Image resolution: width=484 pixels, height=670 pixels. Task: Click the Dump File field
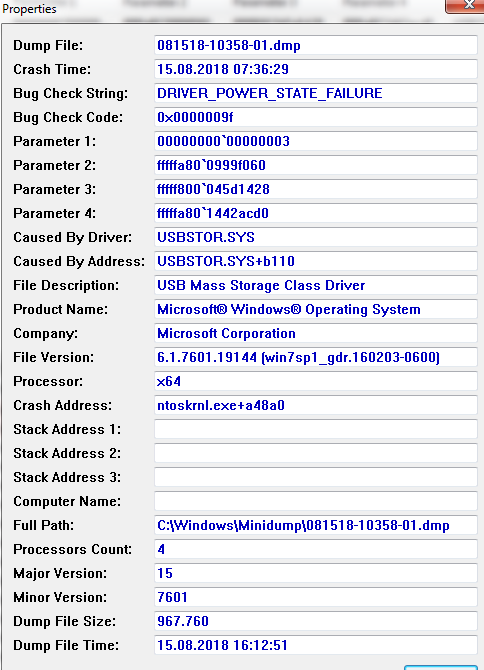tap(316, 45)
